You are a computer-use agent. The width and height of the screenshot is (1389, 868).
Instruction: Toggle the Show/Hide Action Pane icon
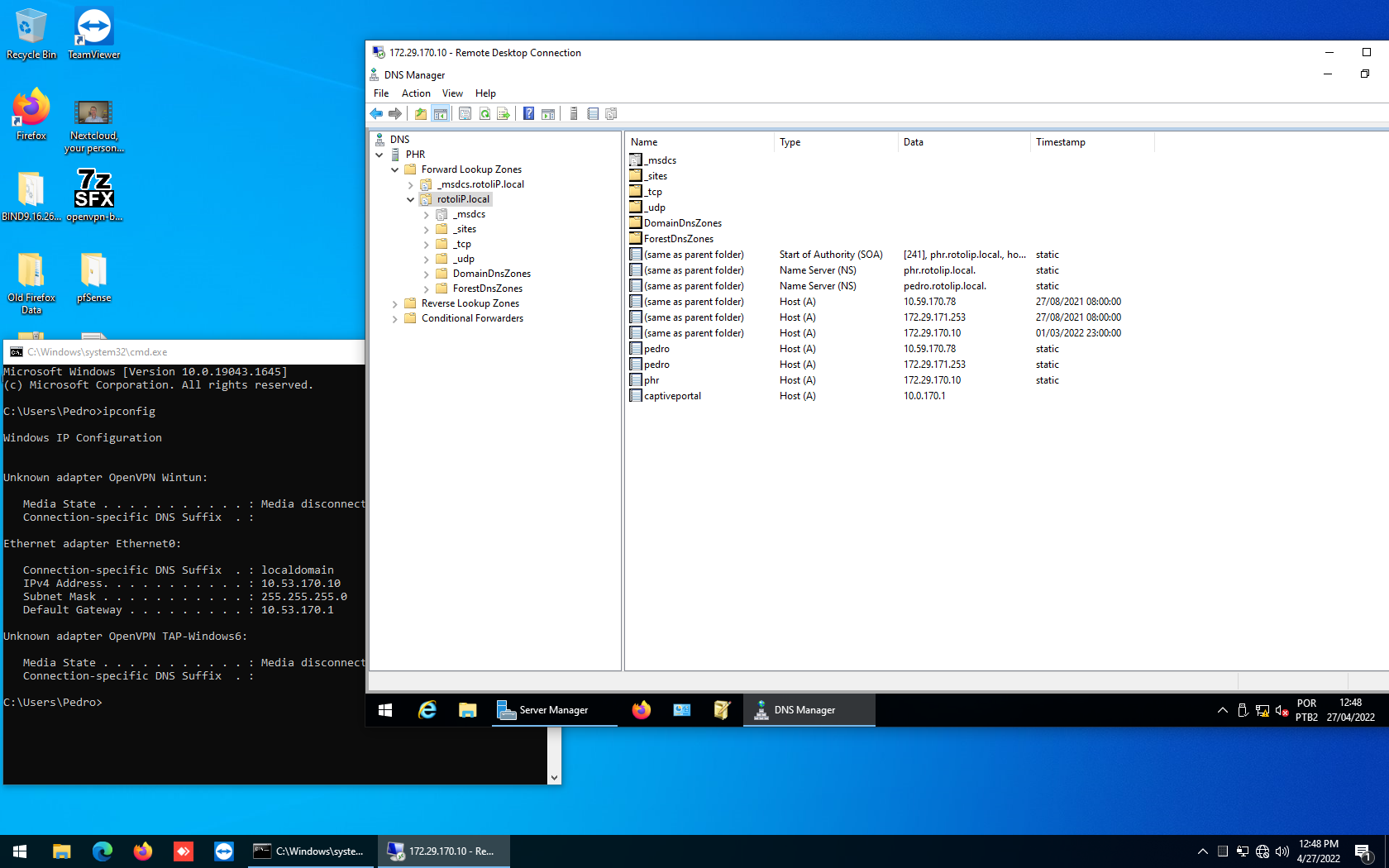click(548, 113)
